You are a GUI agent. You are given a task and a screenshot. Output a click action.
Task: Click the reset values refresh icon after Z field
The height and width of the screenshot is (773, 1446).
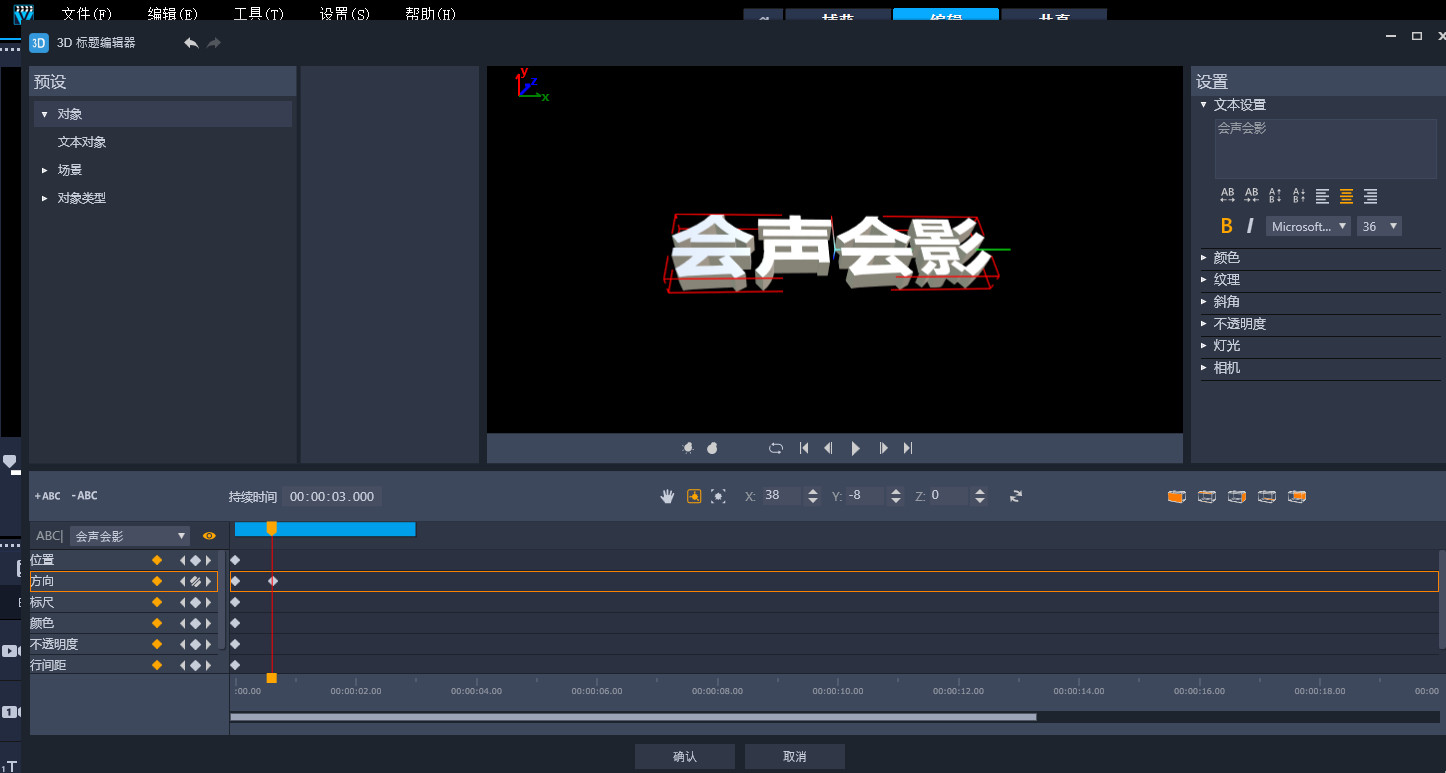1016,496
